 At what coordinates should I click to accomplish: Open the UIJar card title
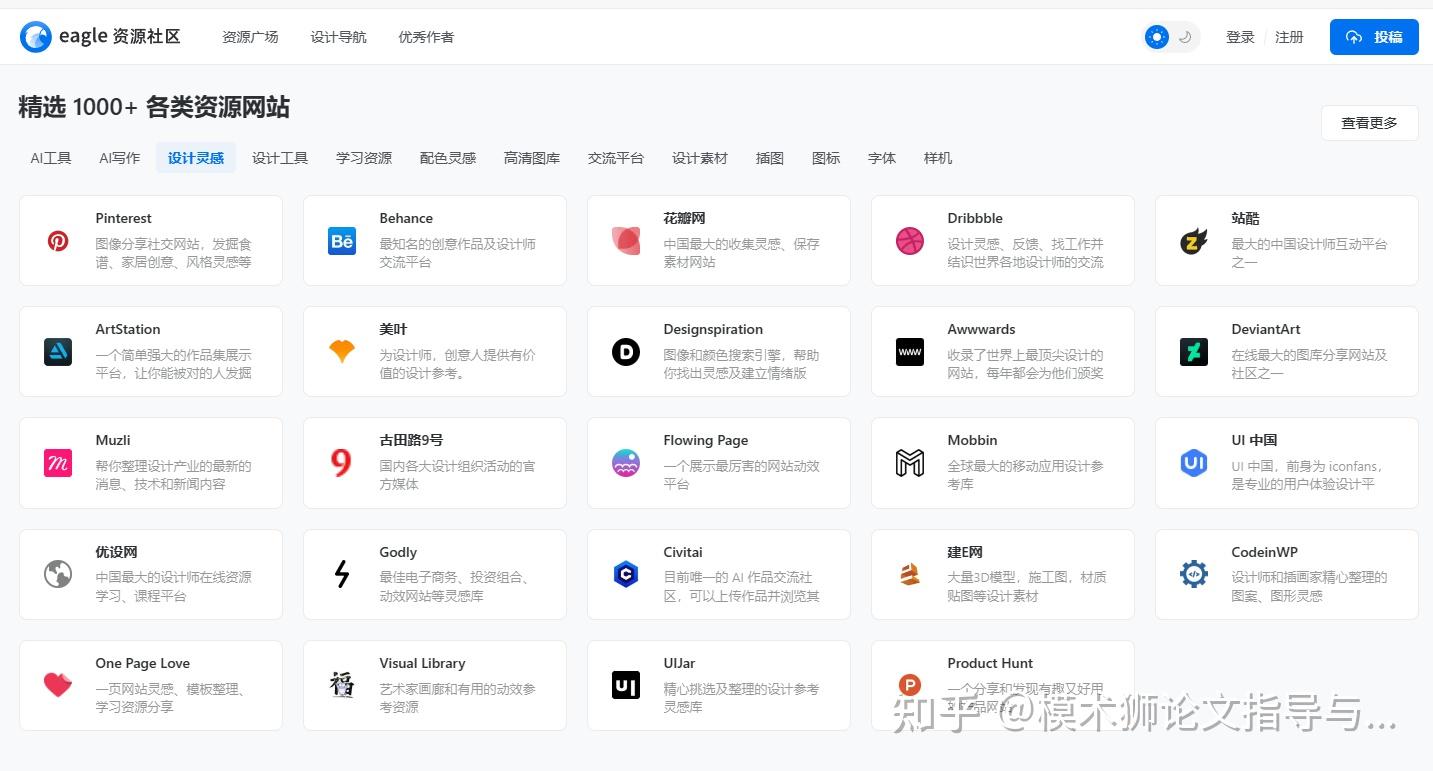pyautogui.click(x=680, y=663)
